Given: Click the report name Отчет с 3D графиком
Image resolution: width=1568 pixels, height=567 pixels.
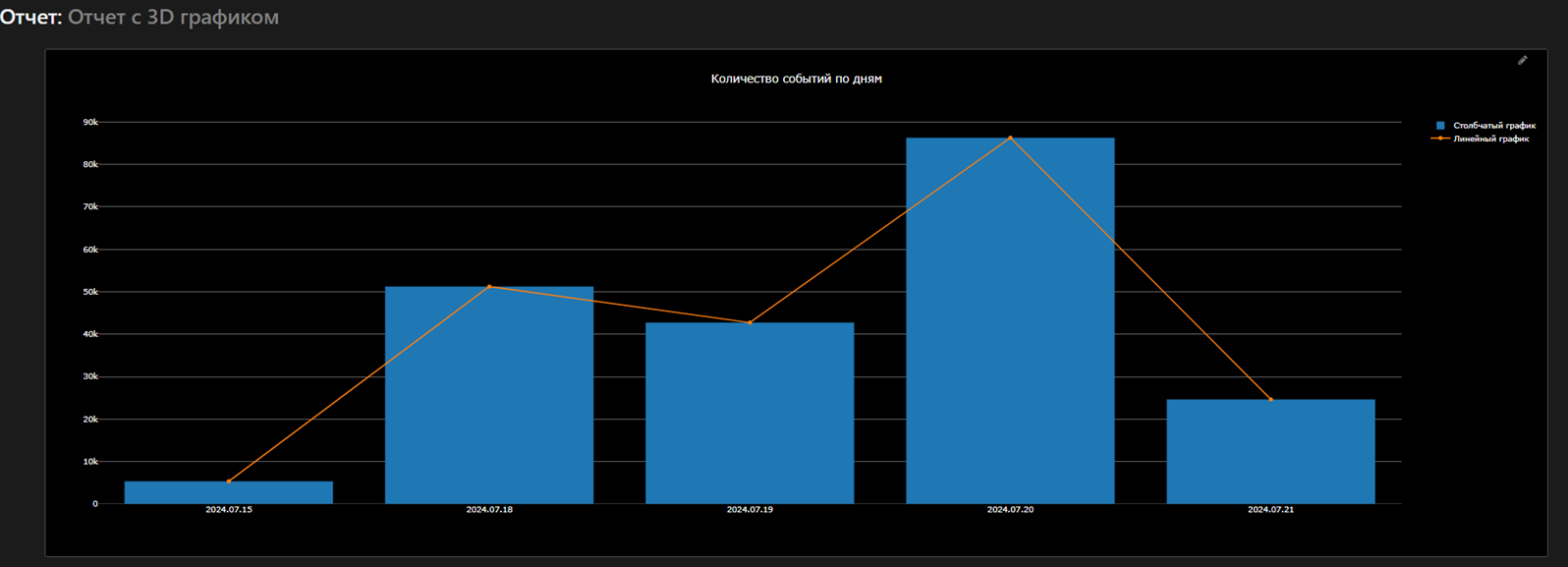Looking at the screenshot, I should (x=173, y=17).
